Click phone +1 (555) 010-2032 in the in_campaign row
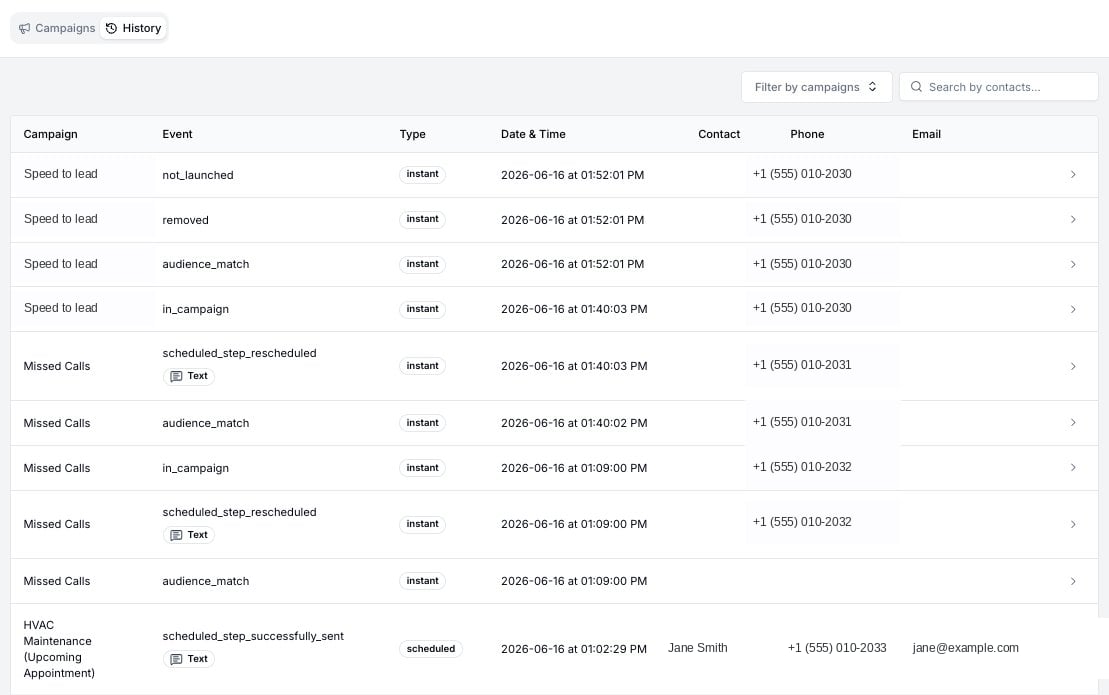 [802, 467]
